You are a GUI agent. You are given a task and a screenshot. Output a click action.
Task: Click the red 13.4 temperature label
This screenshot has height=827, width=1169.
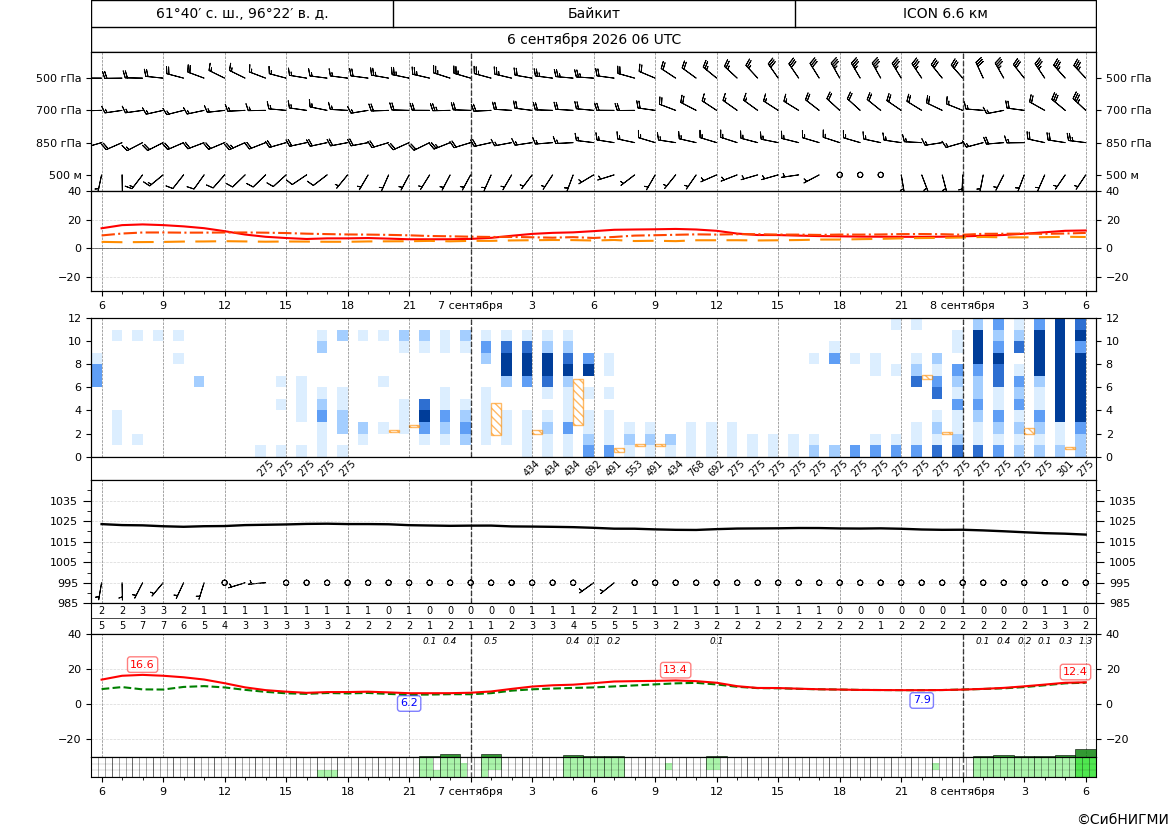[x=675, y=670]
